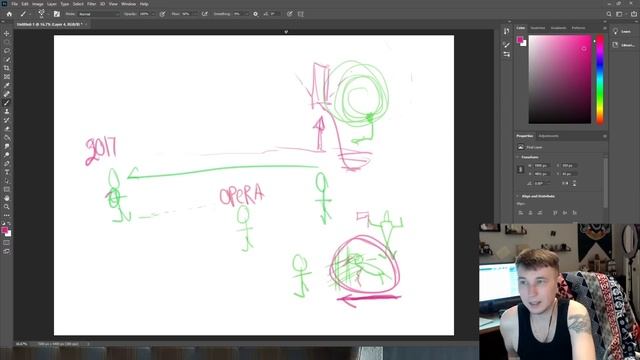Screen dimensions: 640x360
Task: Toggle flip vertical in Properties
Action: click(x=574, y=184)
